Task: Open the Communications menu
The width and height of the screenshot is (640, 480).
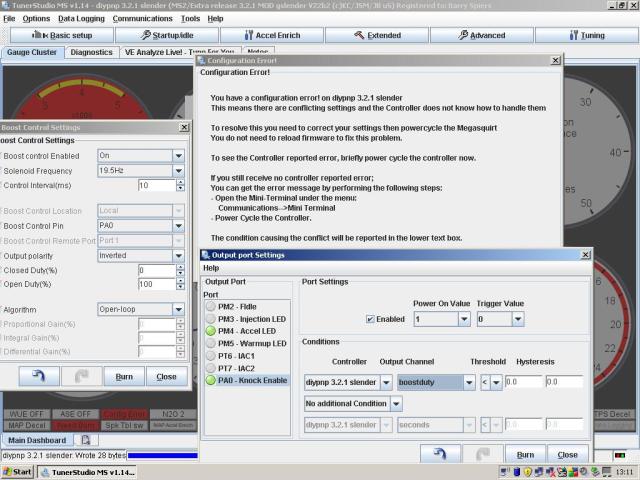Action: (142, 18)
